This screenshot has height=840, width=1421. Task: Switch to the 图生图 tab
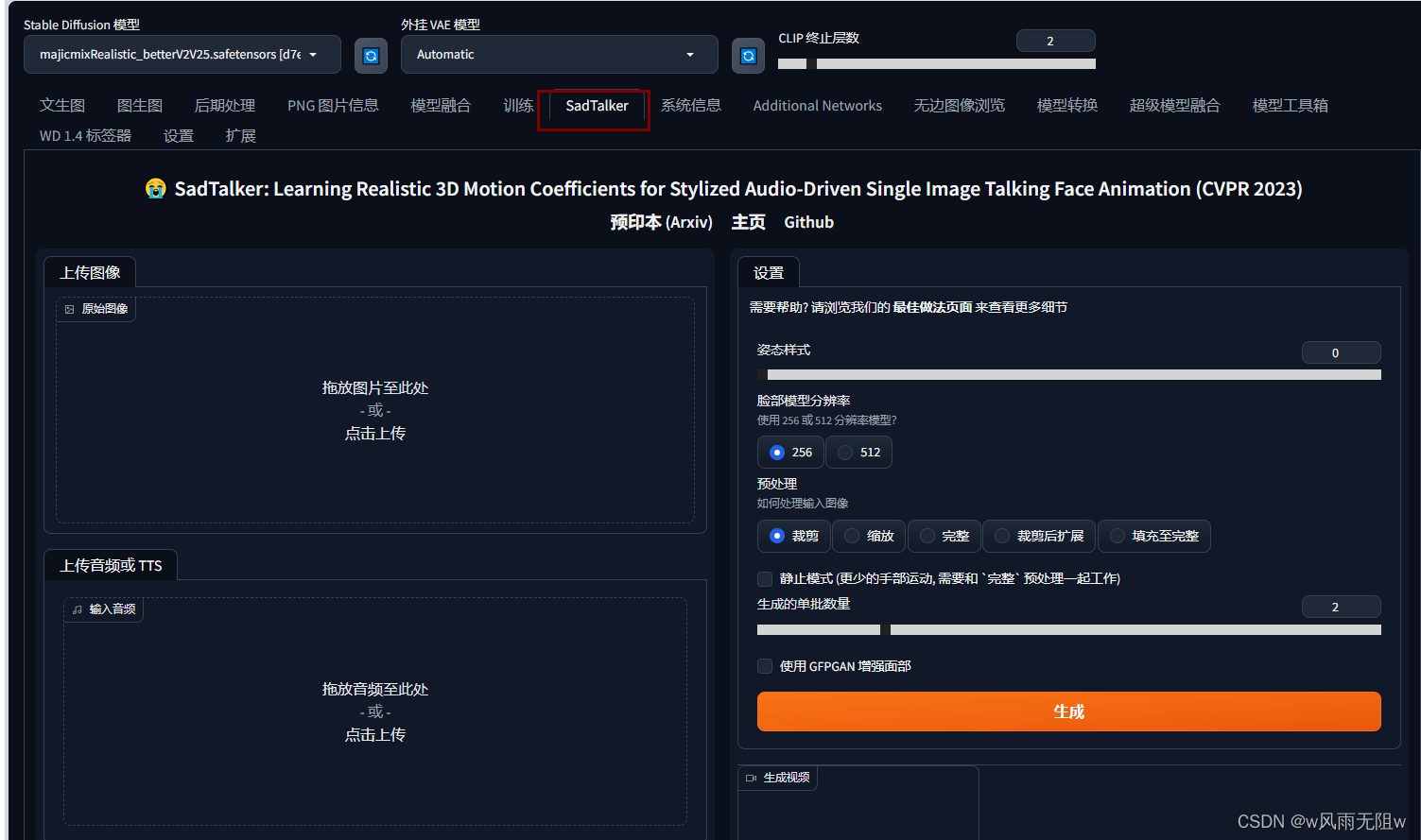140,106
